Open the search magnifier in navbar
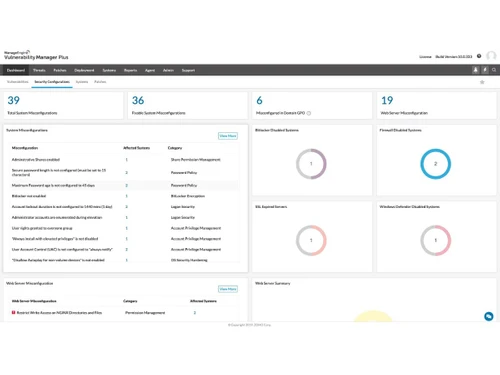This screenshot has width=500, height=375. coord(494,70)
